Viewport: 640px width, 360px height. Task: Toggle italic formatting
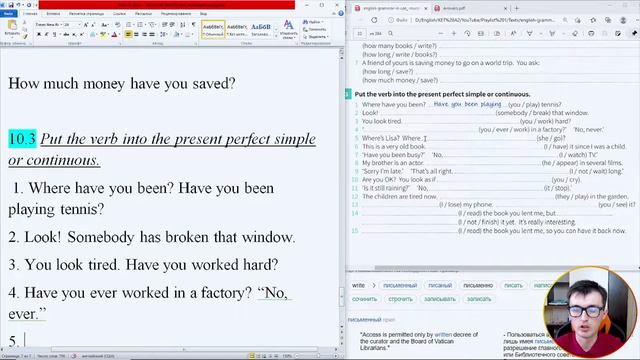(47, 35)
